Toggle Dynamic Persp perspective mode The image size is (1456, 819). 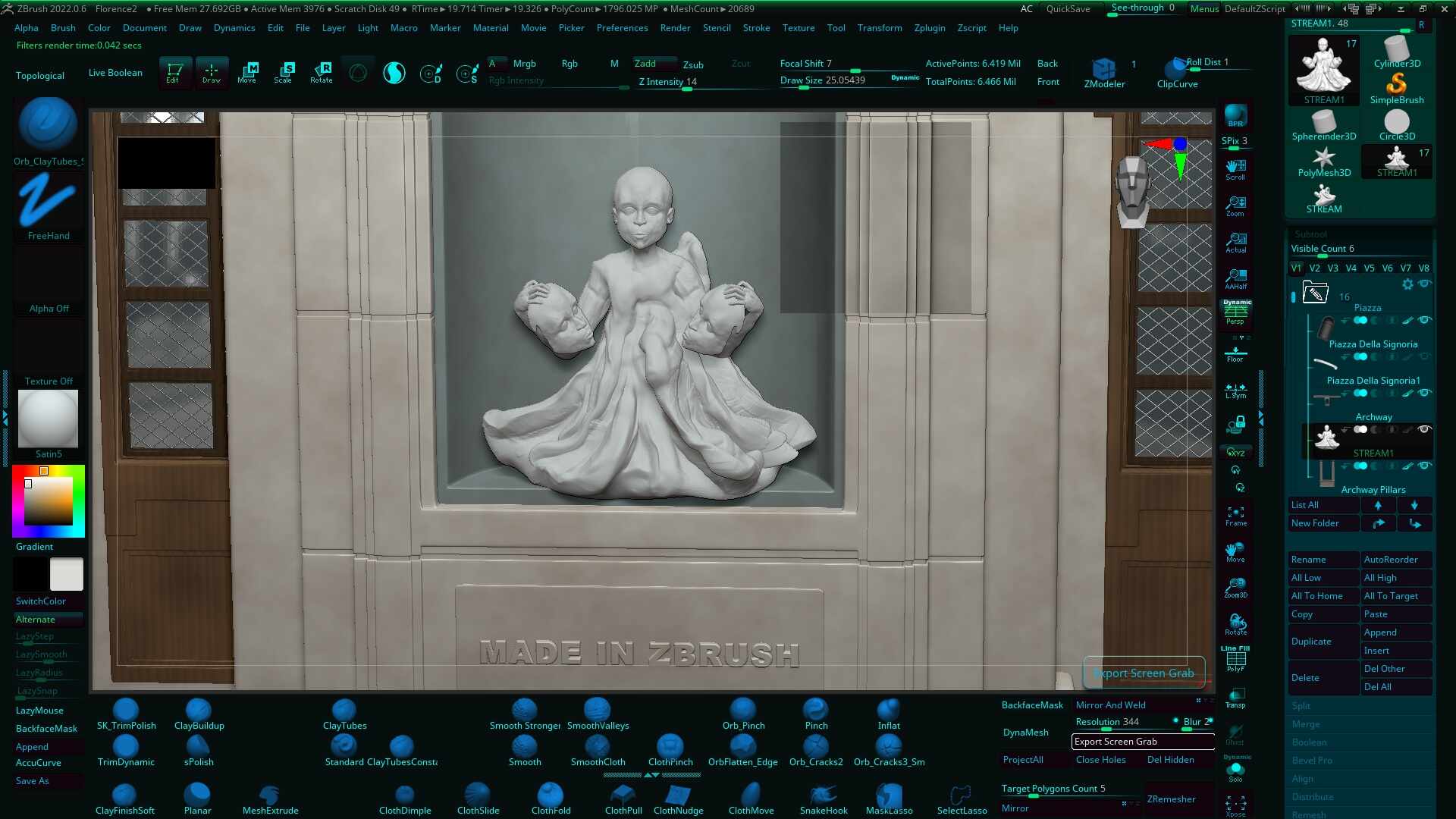[x=1236, y=312]
